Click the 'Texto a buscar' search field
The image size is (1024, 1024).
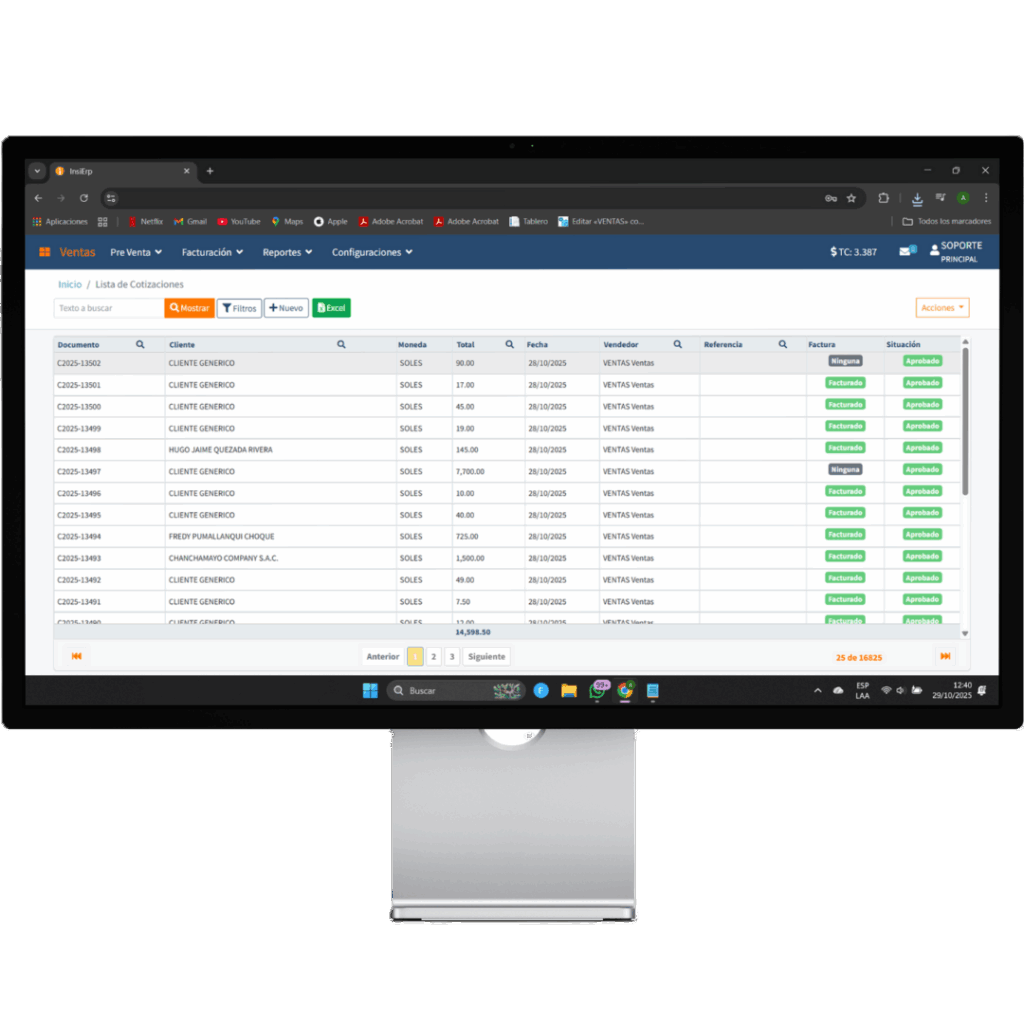[108, 308]
